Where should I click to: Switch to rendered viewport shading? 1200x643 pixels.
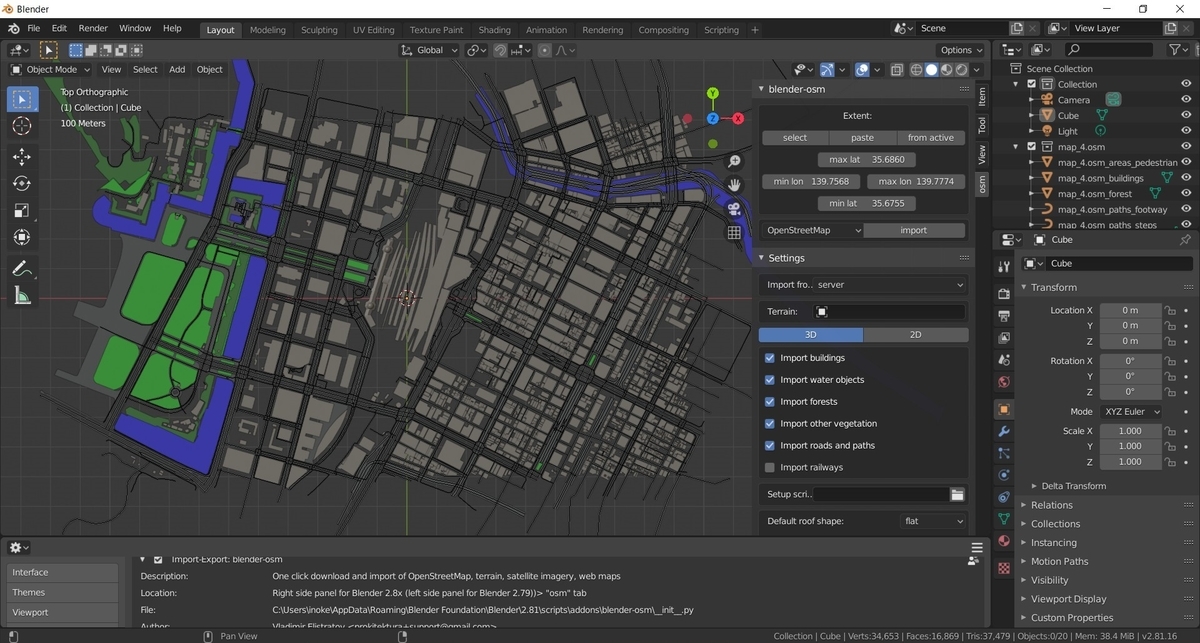tap(961, 70)
